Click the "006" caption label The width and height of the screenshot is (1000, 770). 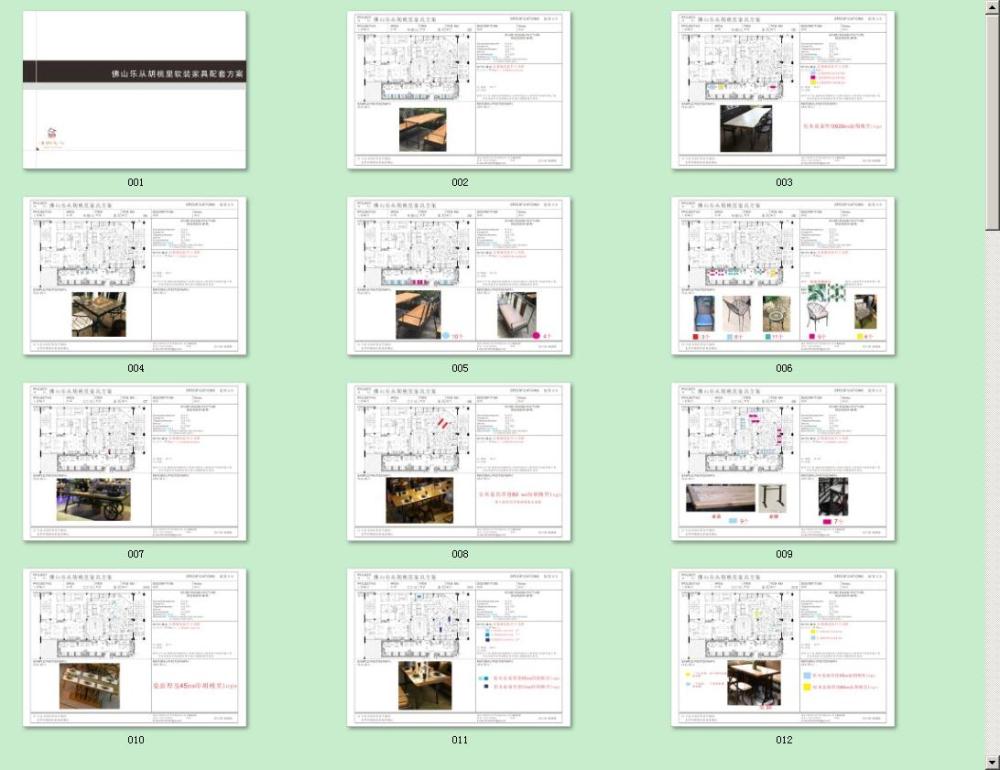[x=783, y=369]
